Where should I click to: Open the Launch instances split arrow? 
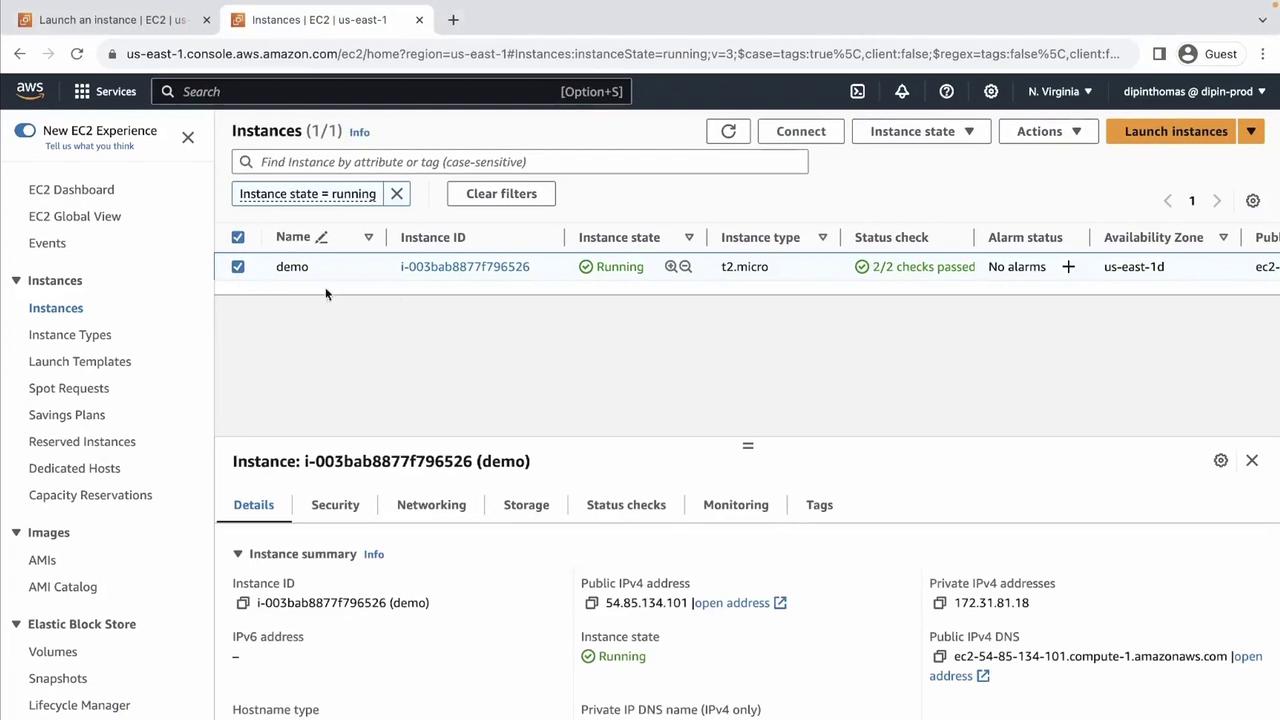tap(1251, 131)
